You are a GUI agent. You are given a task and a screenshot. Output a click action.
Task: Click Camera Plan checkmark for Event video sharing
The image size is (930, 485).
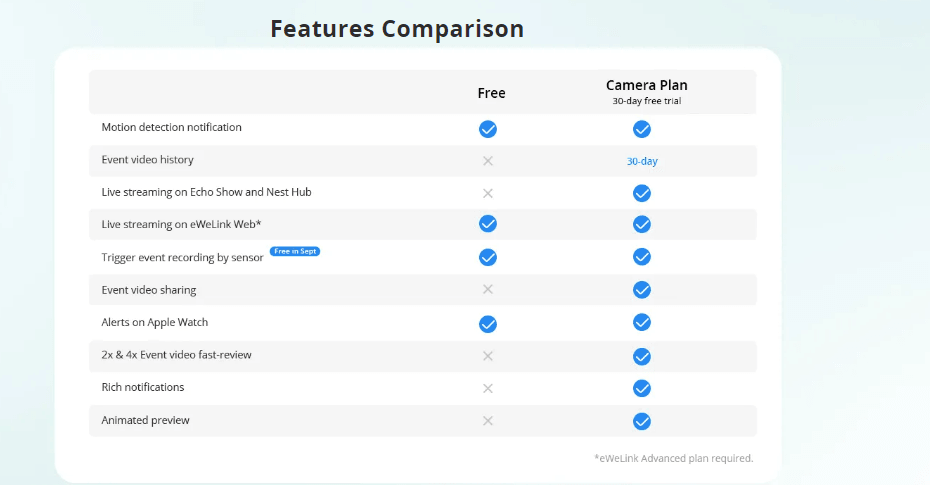(641, 289)
